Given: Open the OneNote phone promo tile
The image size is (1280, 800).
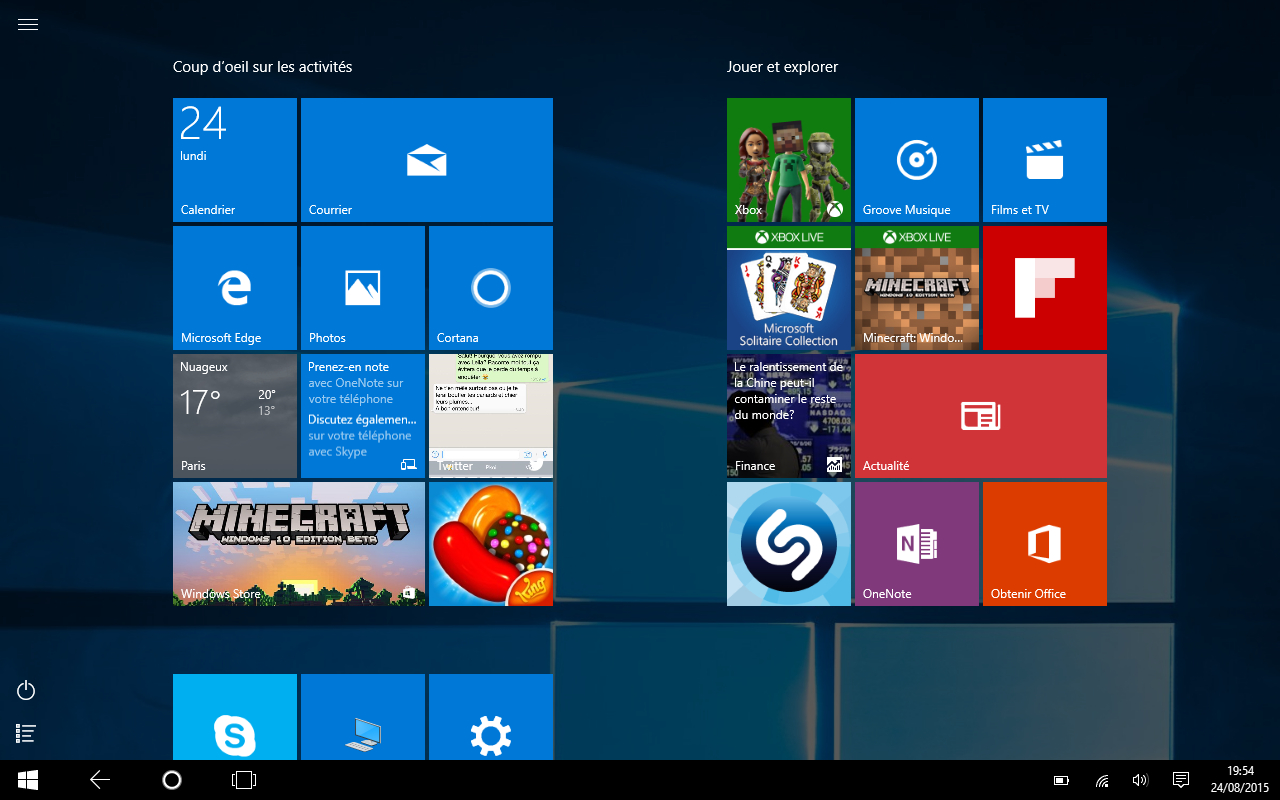Looking at the screenshot, I should point(363,416).
